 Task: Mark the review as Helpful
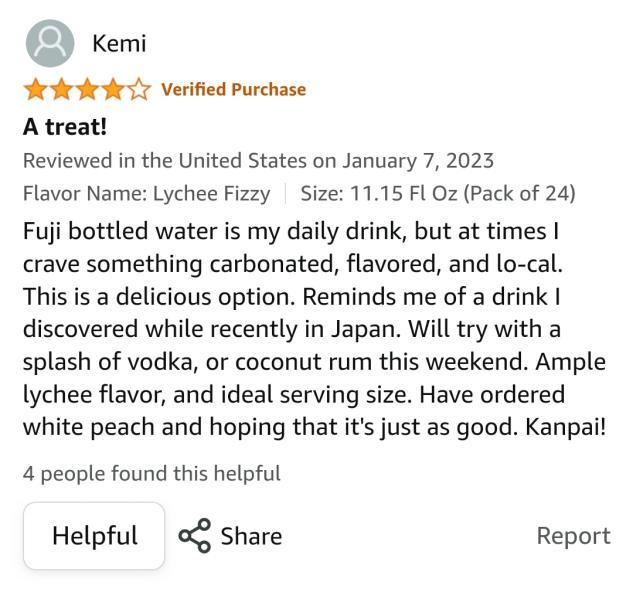click(x=94, y=535)
